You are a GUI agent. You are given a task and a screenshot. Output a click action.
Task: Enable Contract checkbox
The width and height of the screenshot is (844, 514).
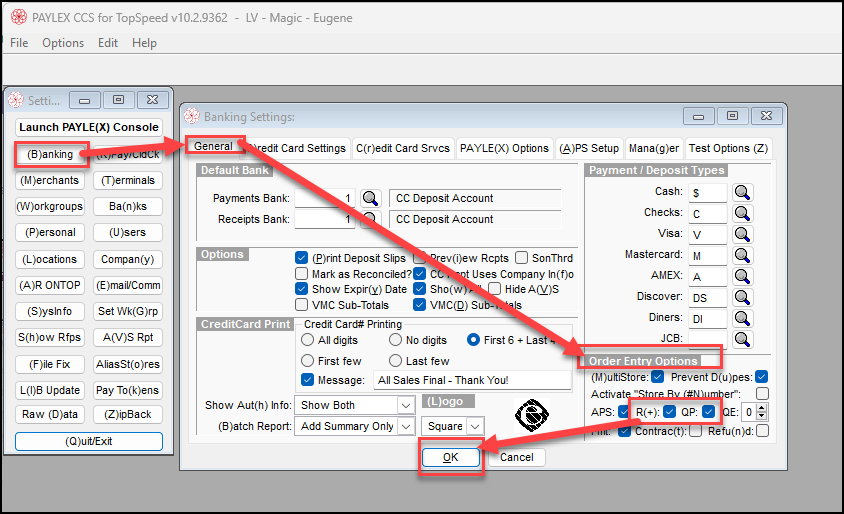coord(695,431)
